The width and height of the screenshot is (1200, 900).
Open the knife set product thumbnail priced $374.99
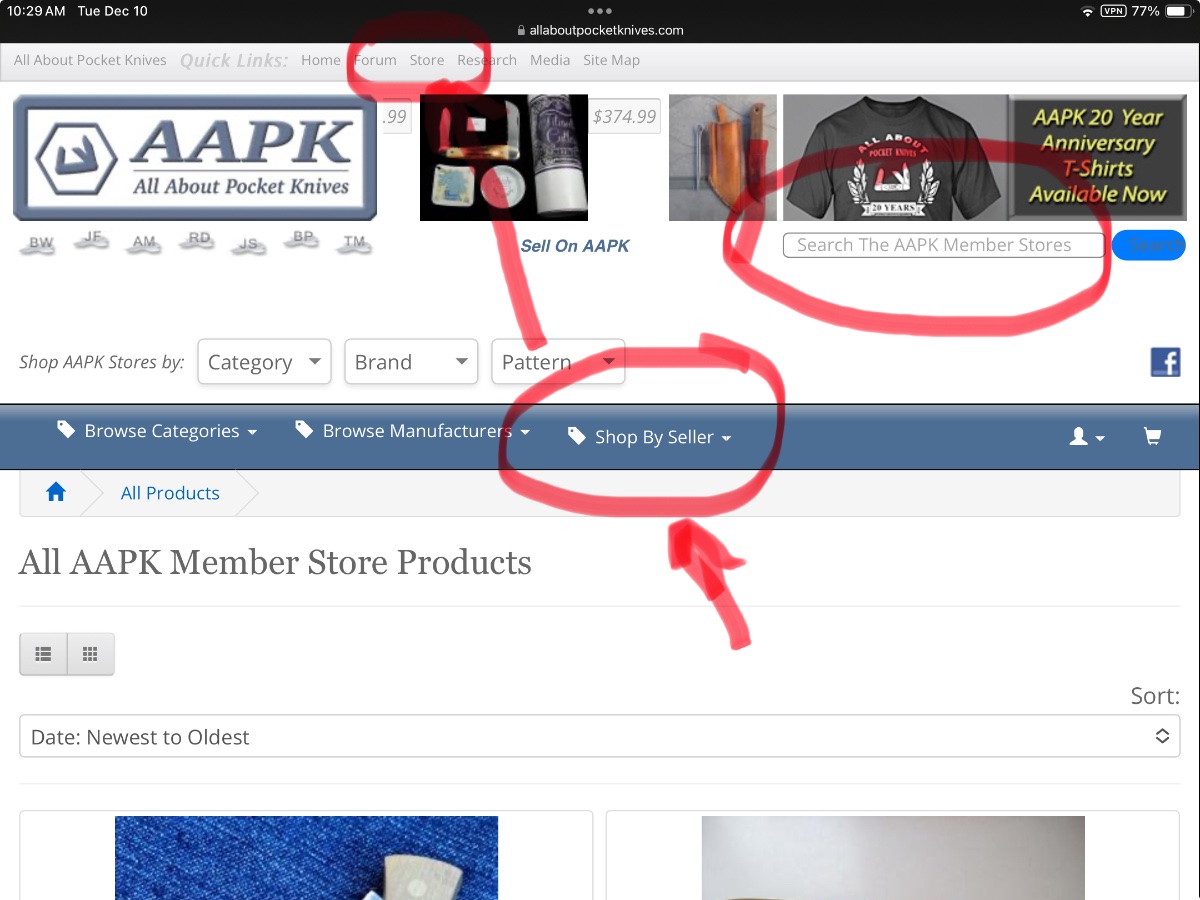[504, 158]
